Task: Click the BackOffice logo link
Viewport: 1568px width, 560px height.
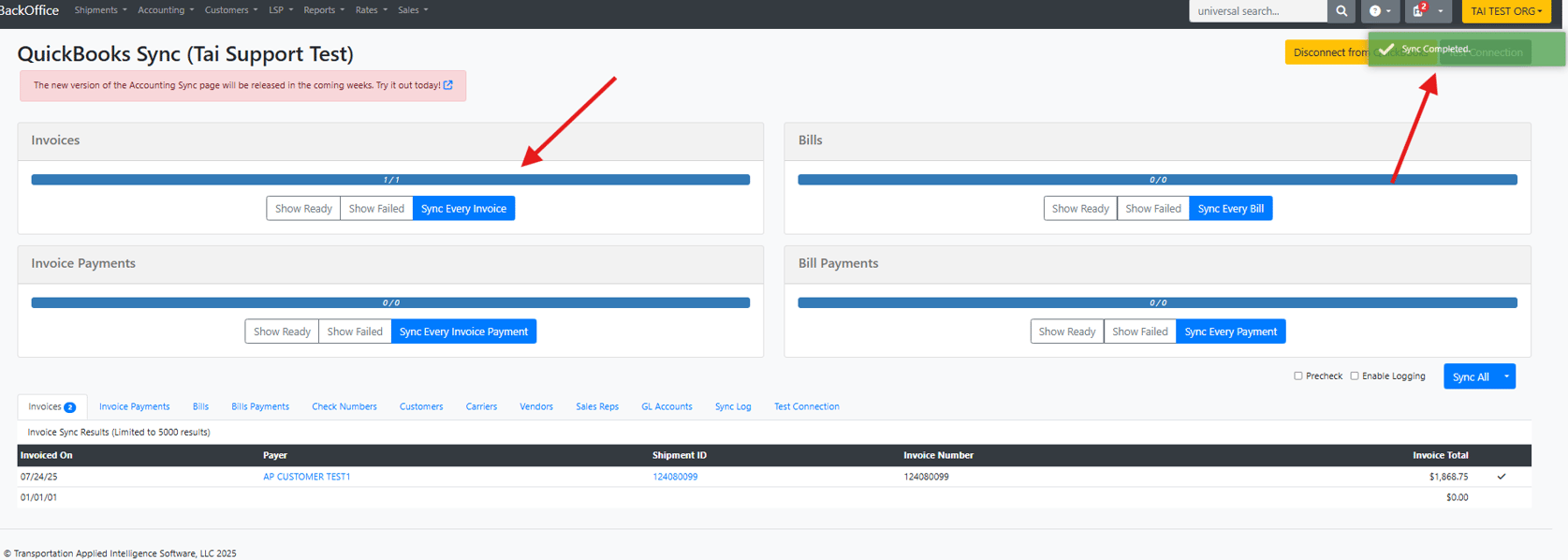Action: click(29, 10)
